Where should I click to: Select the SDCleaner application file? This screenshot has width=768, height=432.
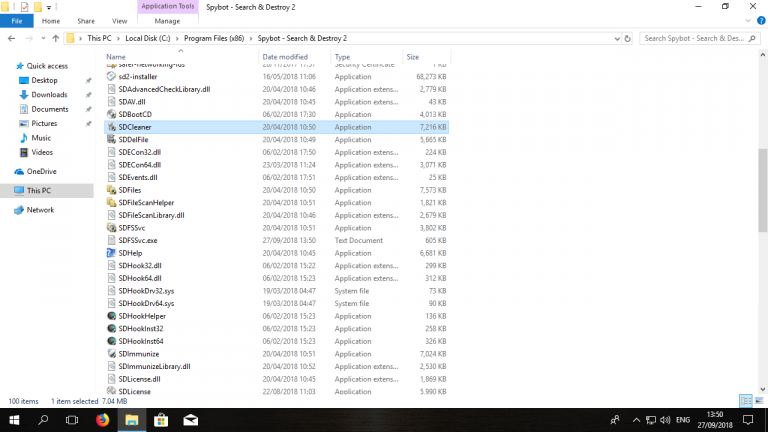[x=135, y=127]
